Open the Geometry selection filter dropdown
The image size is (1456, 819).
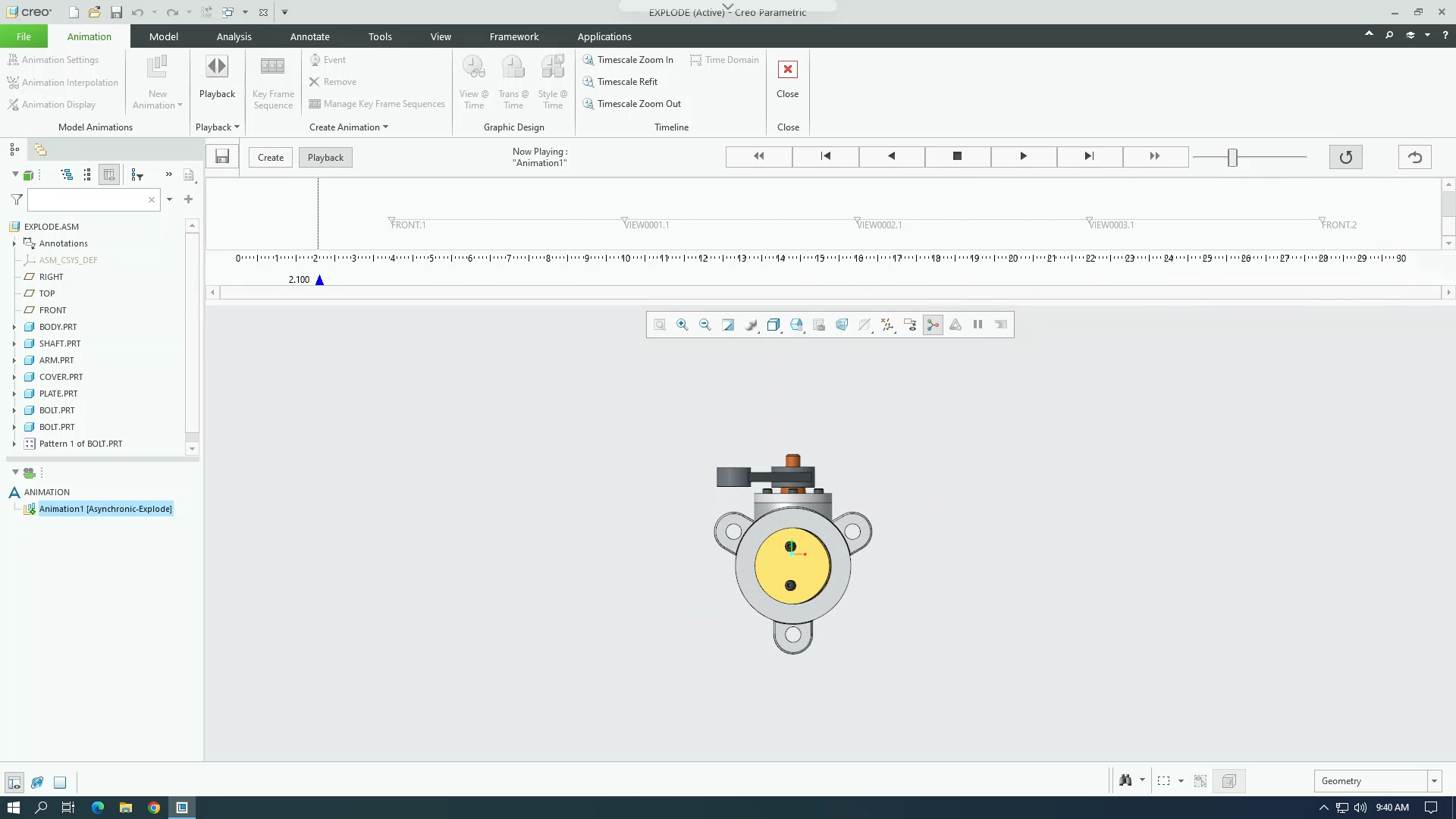coord(1433,781)
